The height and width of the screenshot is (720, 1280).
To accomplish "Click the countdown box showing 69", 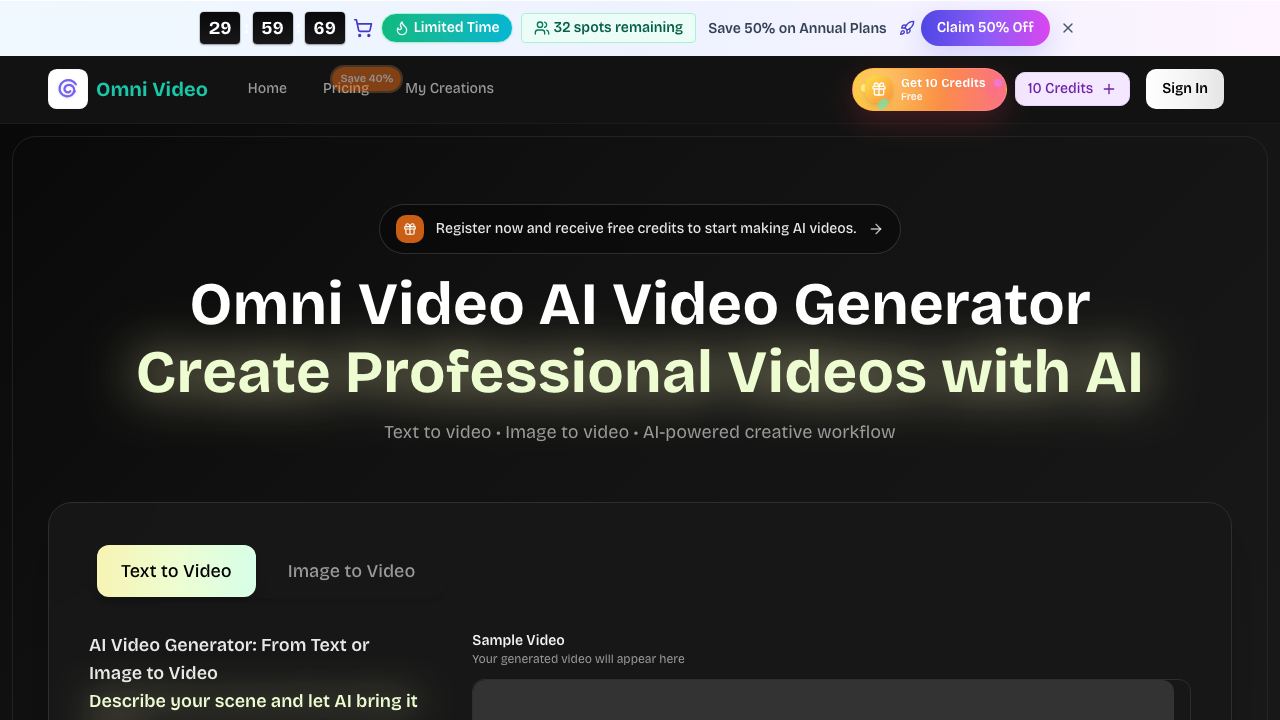I will click(325, 28).
